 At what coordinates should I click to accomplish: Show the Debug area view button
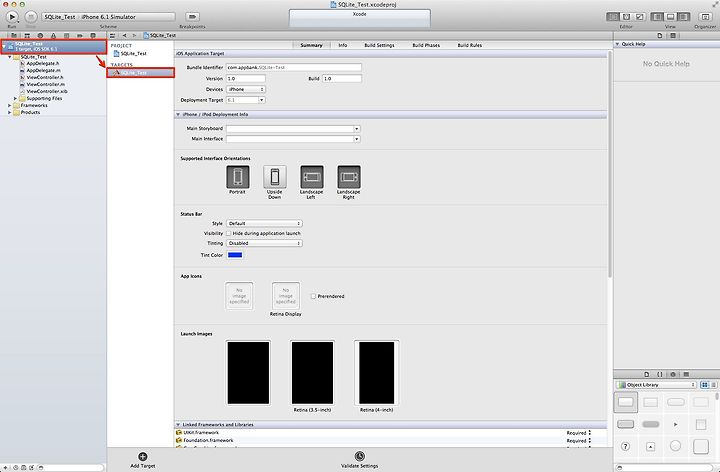[x=670, y=17]
